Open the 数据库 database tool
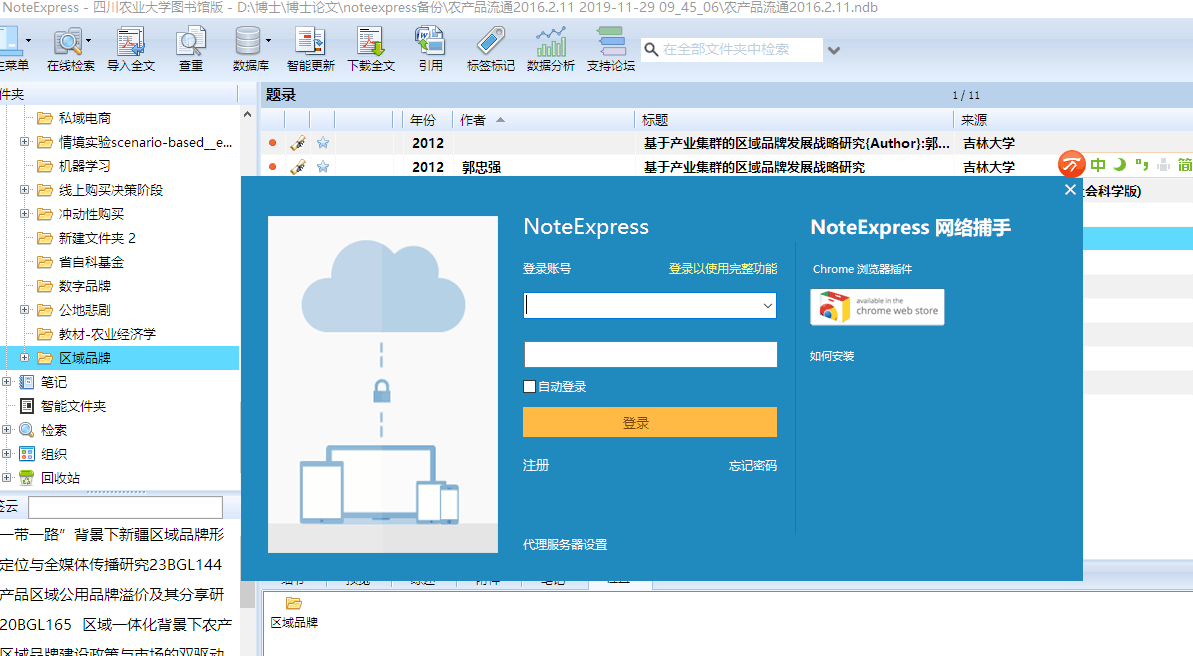 click(x=248, y=49)
